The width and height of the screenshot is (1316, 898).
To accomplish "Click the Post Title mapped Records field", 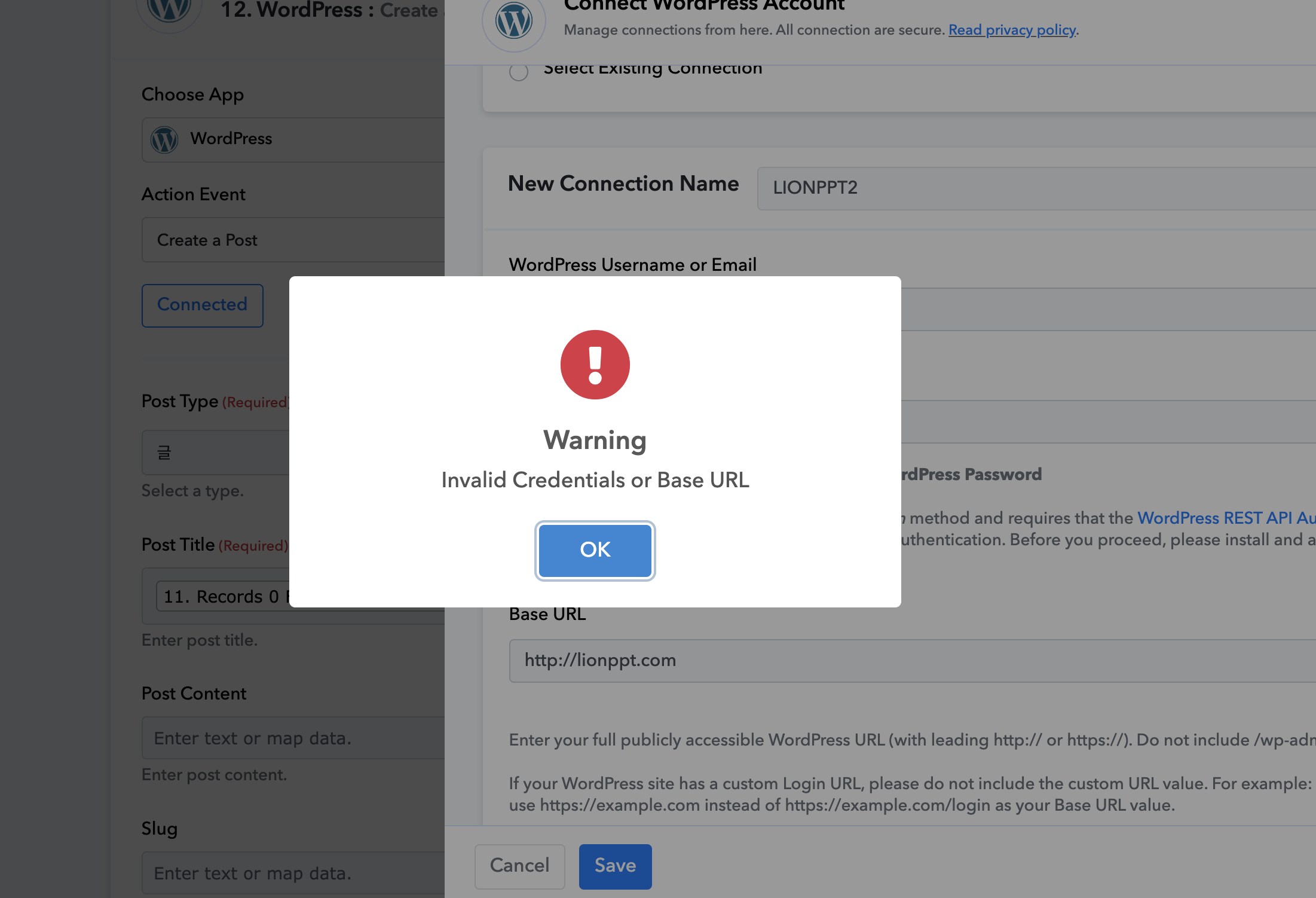I will pyautogui.click(x=222, y=597).
